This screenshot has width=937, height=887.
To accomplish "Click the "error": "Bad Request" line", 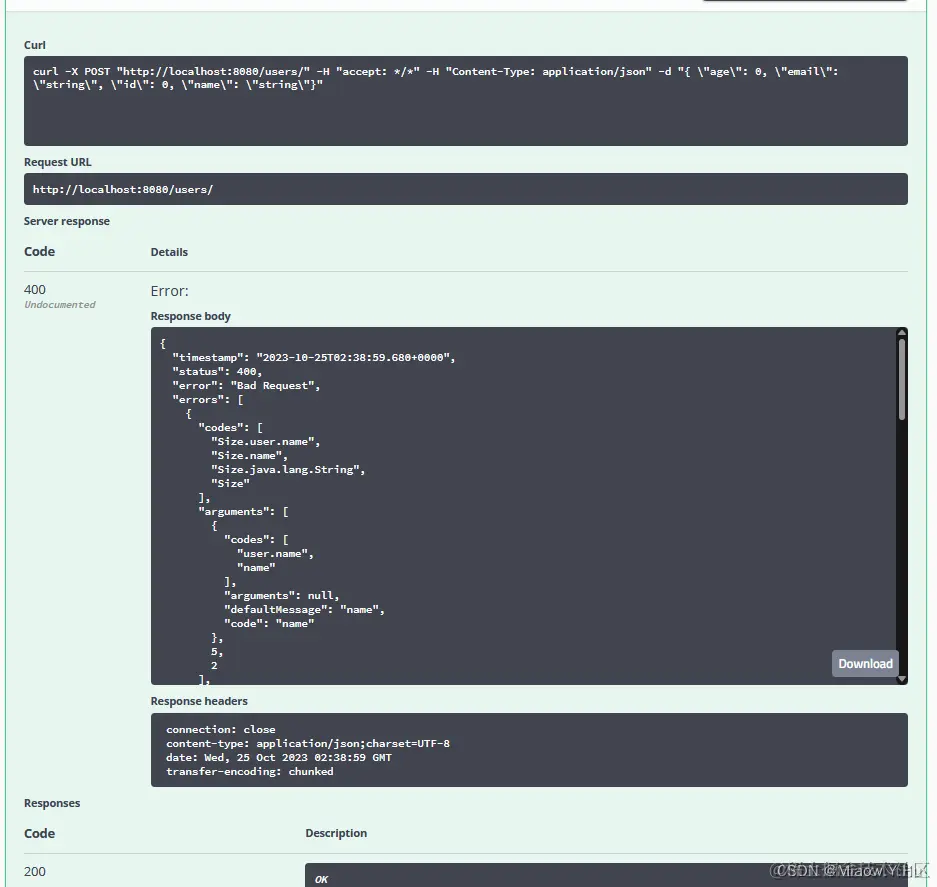I will coord(246,386).
